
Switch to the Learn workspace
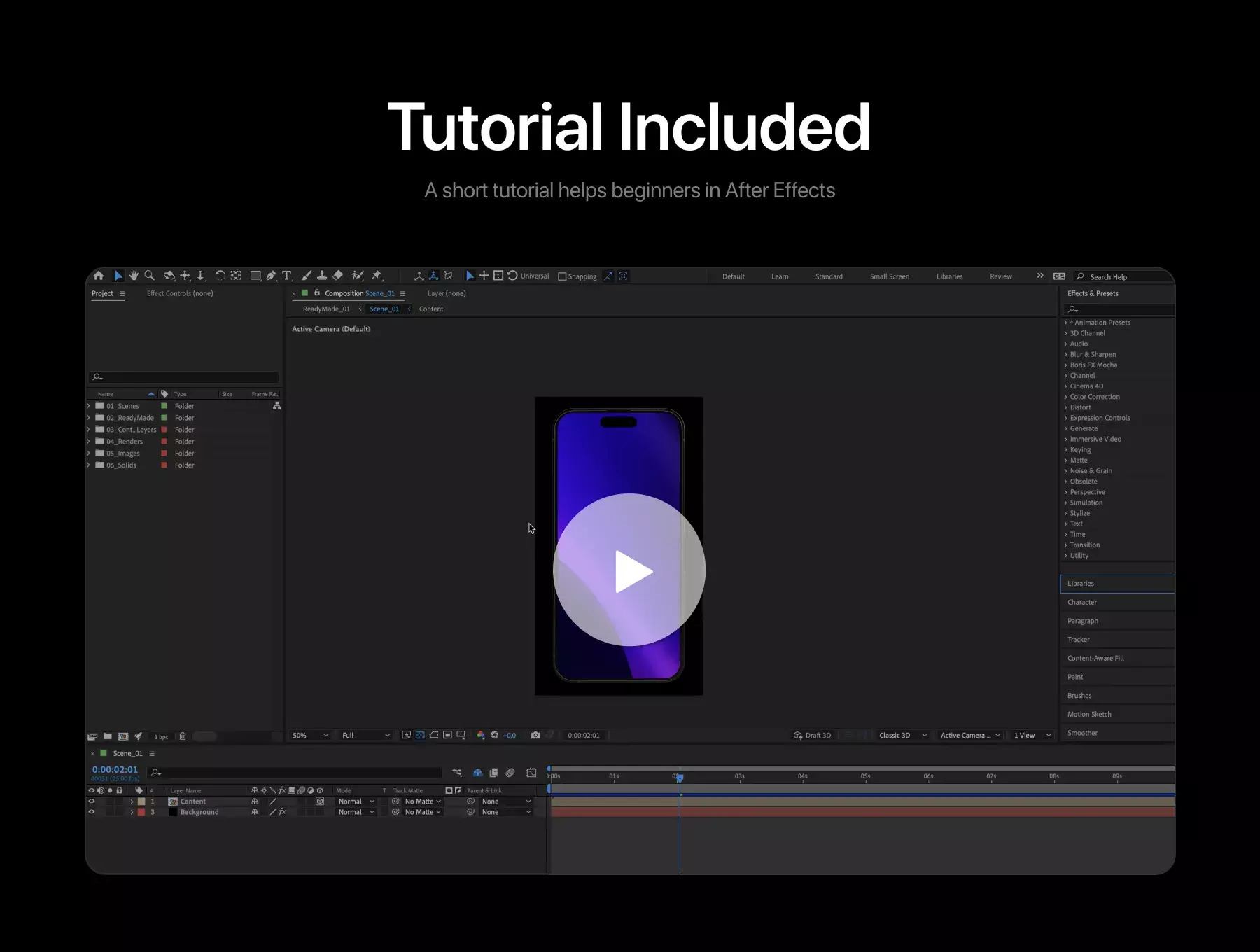click(x=780, y=276)
